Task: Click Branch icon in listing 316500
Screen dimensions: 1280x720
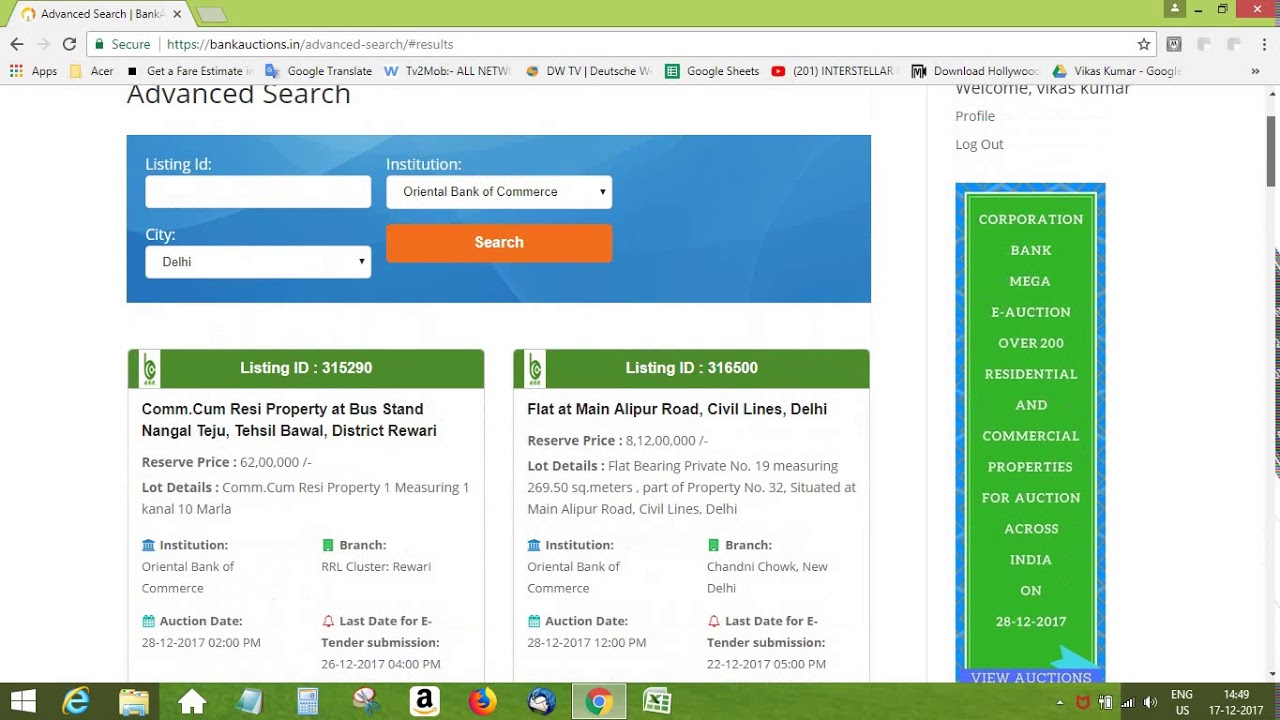Action: [x=713, y=545]
